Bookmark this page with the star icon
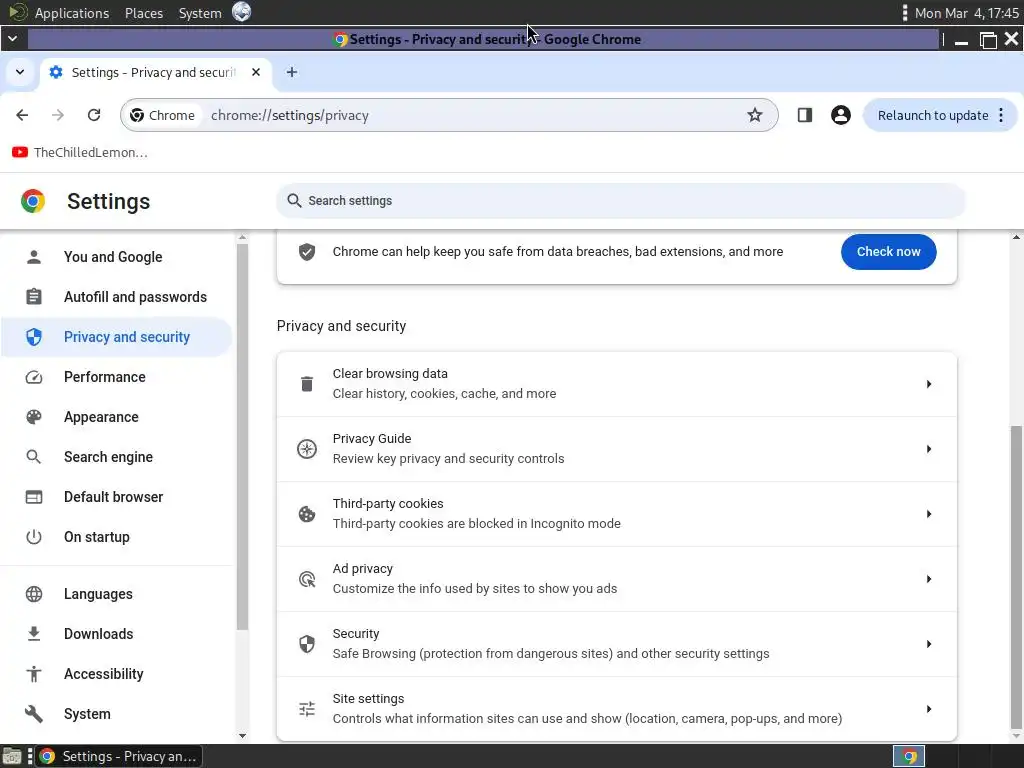This screenshot has width=1024, height=768. [x=755, y=115]
